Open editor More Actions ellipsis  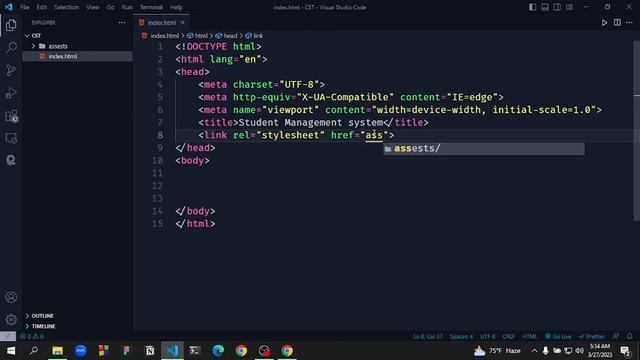629,22
